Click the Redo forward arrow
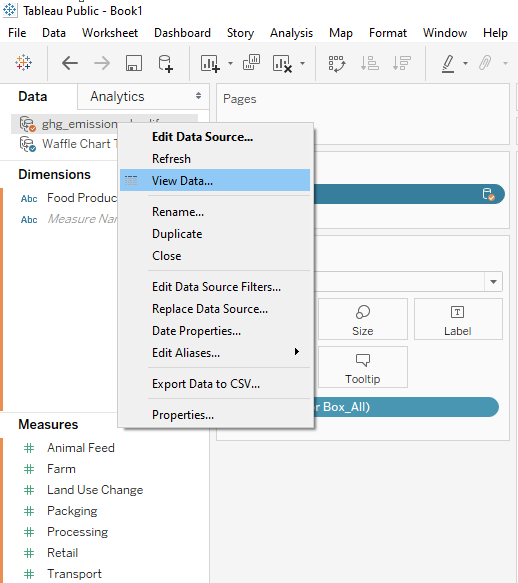Viewport: 518px width, 583px height. (102, 63)
